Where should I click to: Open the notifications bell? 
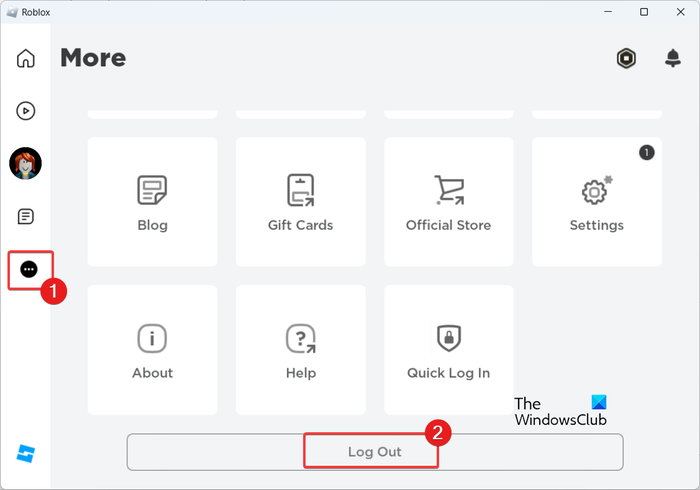[x=673, y=58]
